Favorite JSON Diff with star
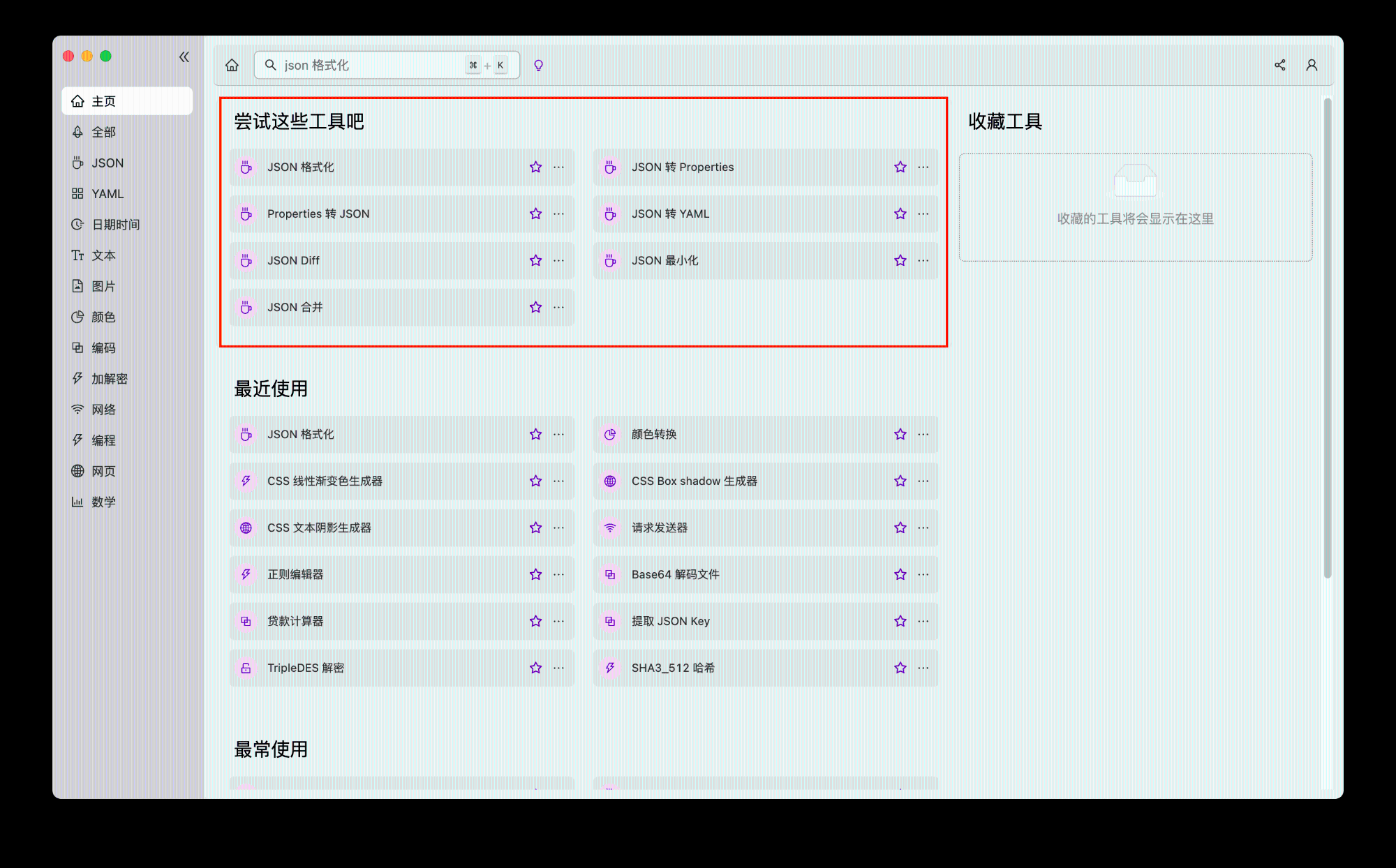This screenshot has width=1396, height=868. click(535, 260)
